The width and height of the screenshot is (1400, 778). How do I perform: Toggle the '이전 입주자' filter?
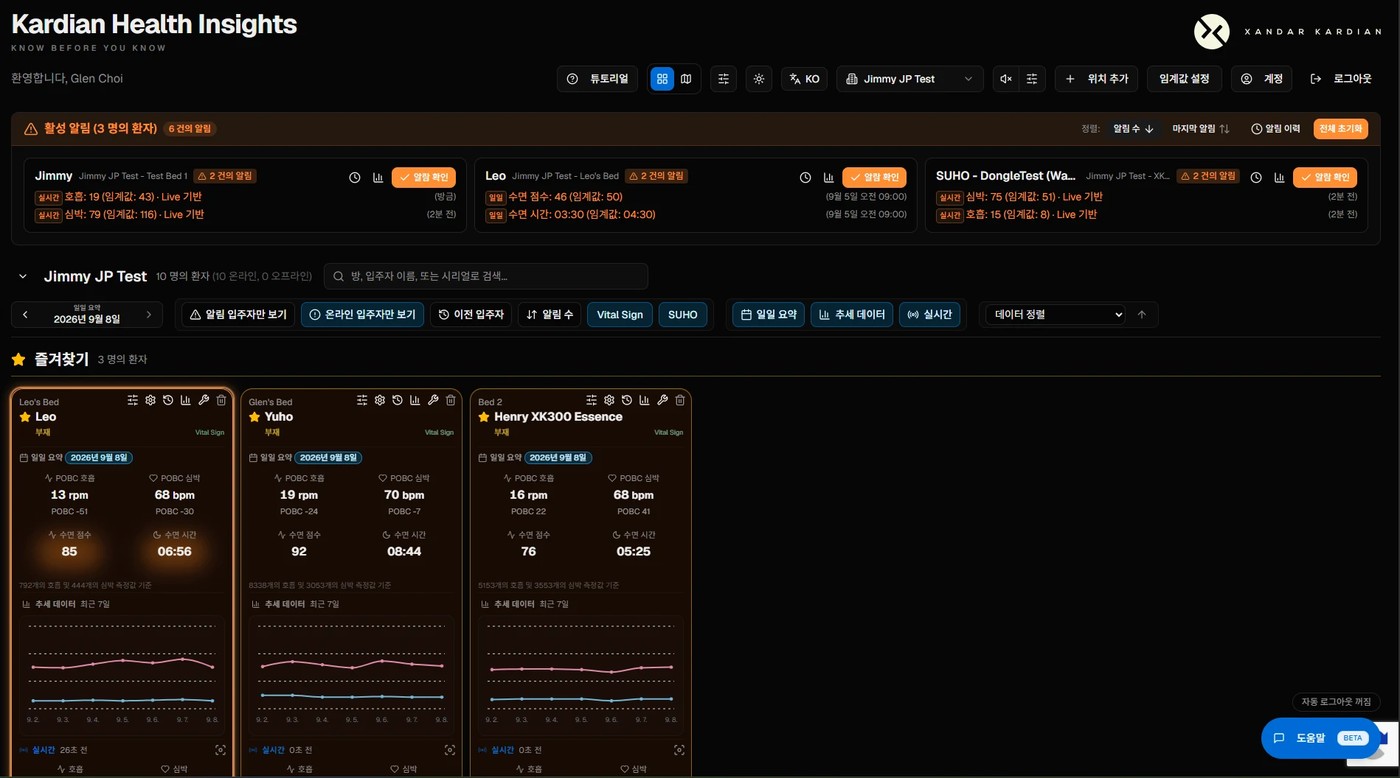472,314
